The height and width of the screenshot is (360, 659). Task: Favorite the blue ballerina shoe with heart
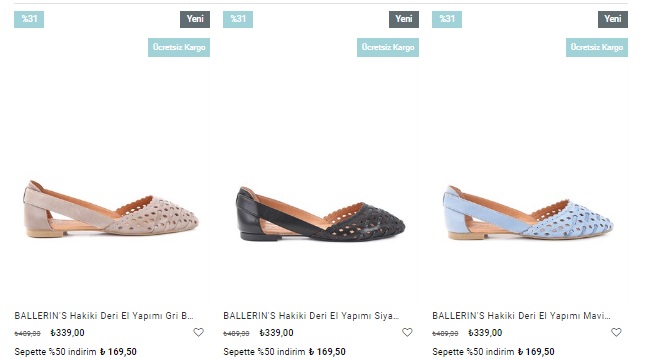[x=616, y=332]
